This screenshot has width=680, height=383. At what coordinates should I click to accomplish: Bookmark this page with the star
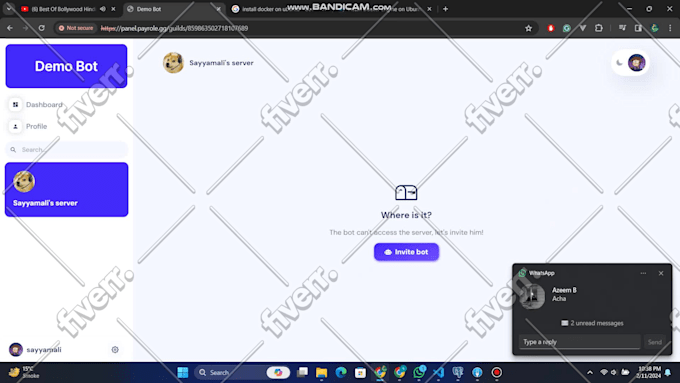point(528,28)
